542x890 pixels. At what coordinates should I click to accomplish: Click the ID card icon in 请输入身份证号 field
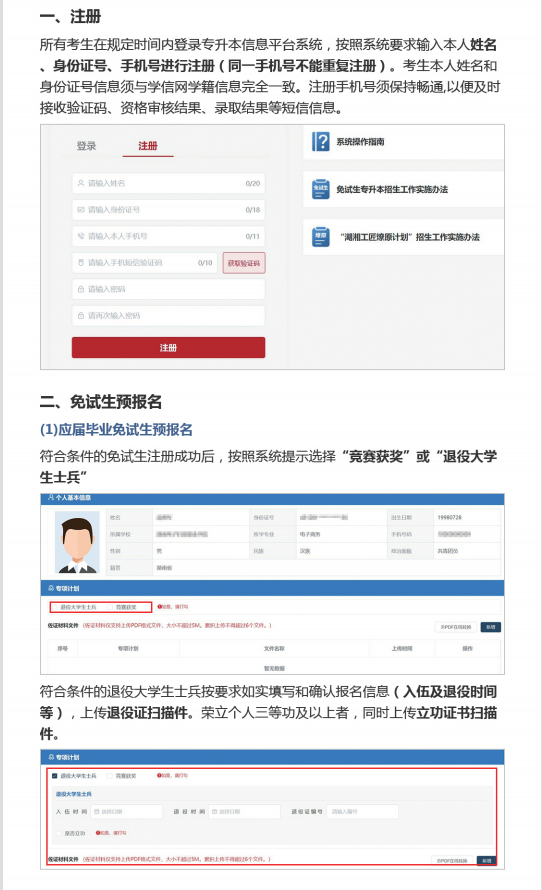point(81,209)
